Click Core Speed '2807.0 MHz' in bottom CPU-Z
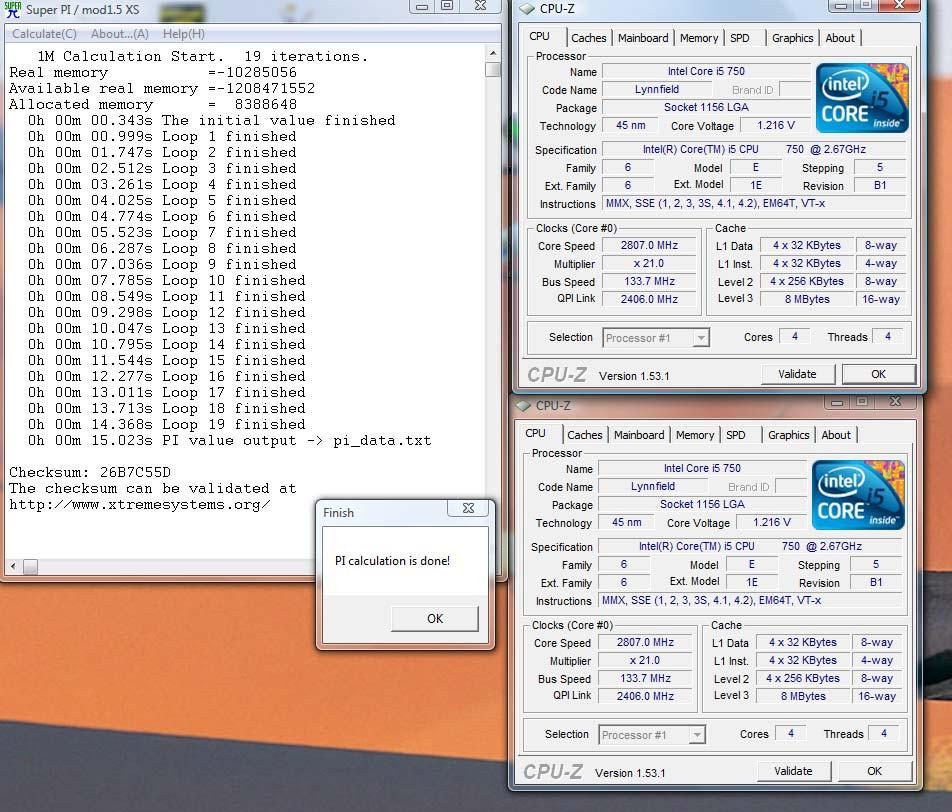952x812 pixels. point(645,643)
